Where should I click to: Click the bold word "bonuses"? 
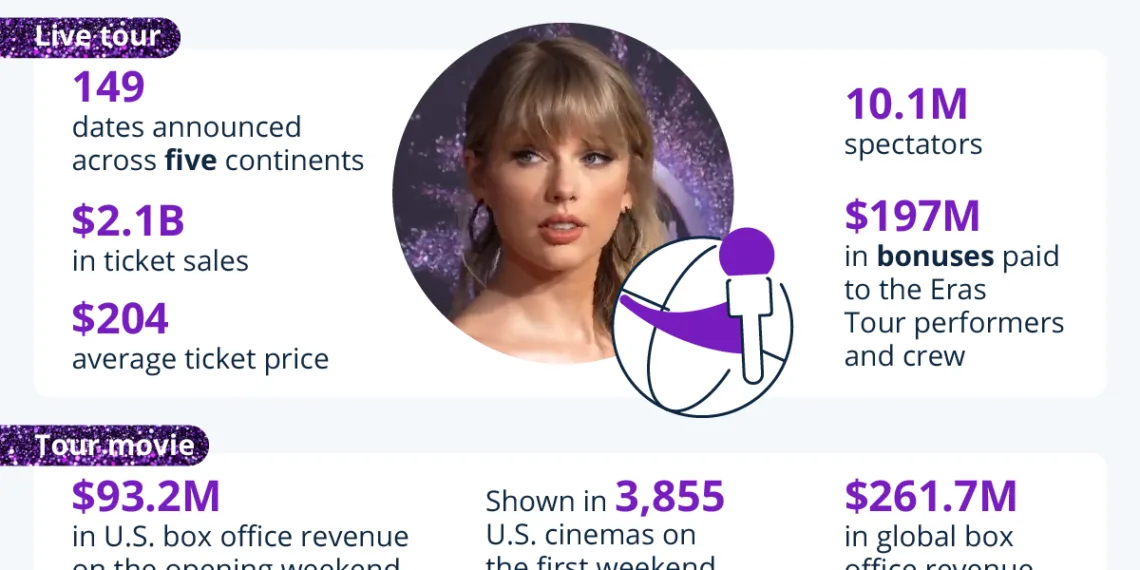coord(935,256)
